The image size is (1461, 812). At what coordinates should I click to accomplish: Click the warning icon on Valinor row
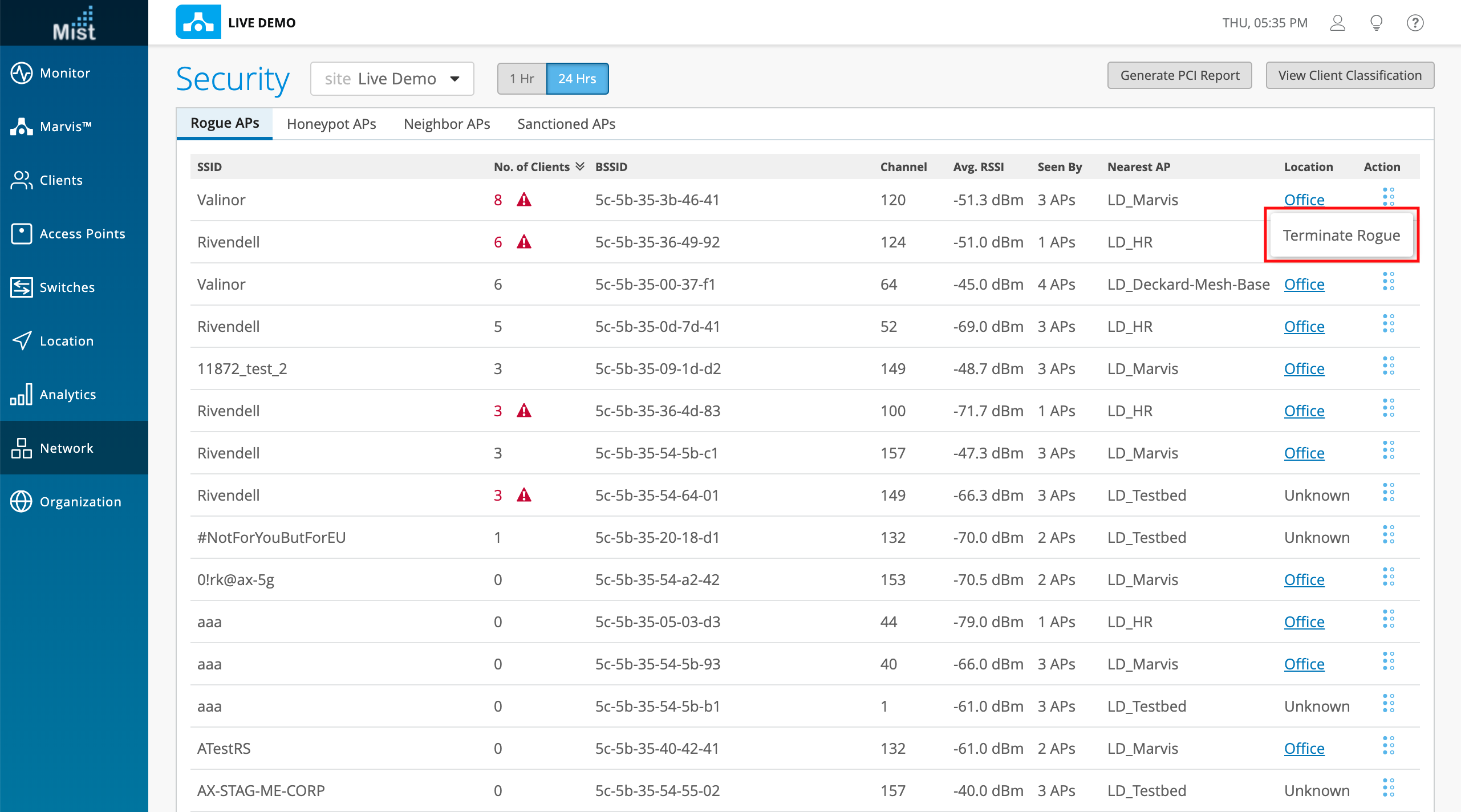coord(524,200)
